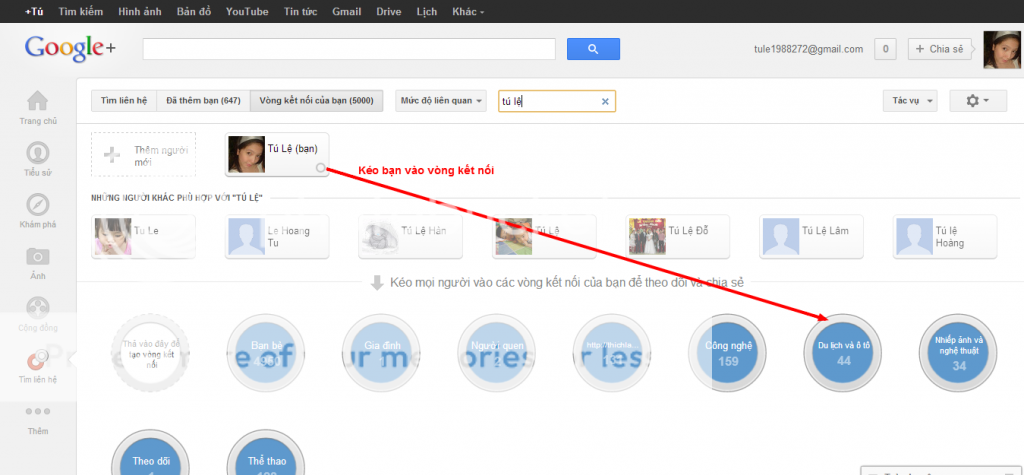Image resolution: width=1024 pixels, height=475 pixels.
Task: Open the Nhiếp ảnh và nghệ thuật circle
Action: coord(958,353)
